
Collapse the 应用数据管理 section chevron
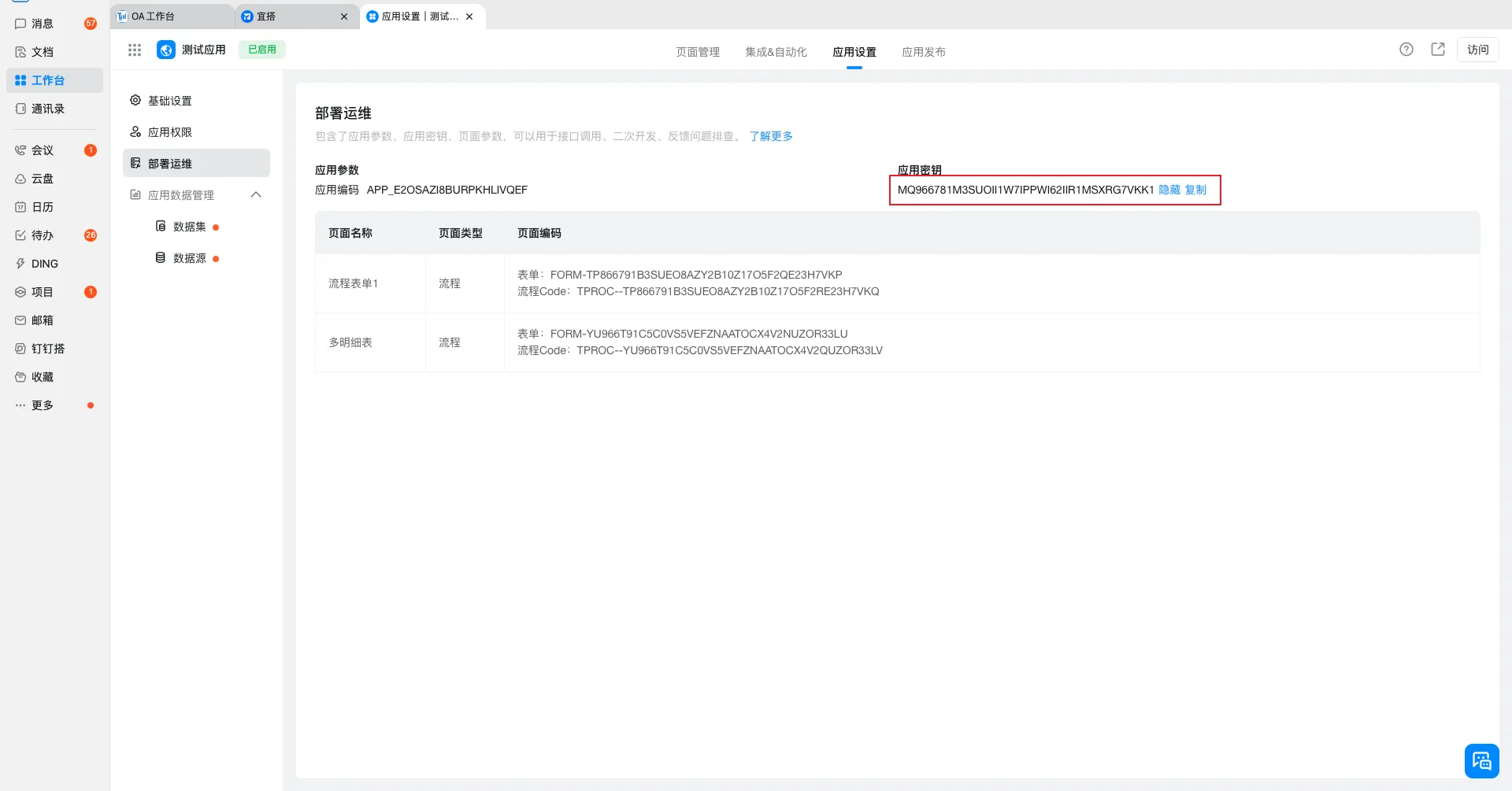pyautogui.click(x=256, y=194)
